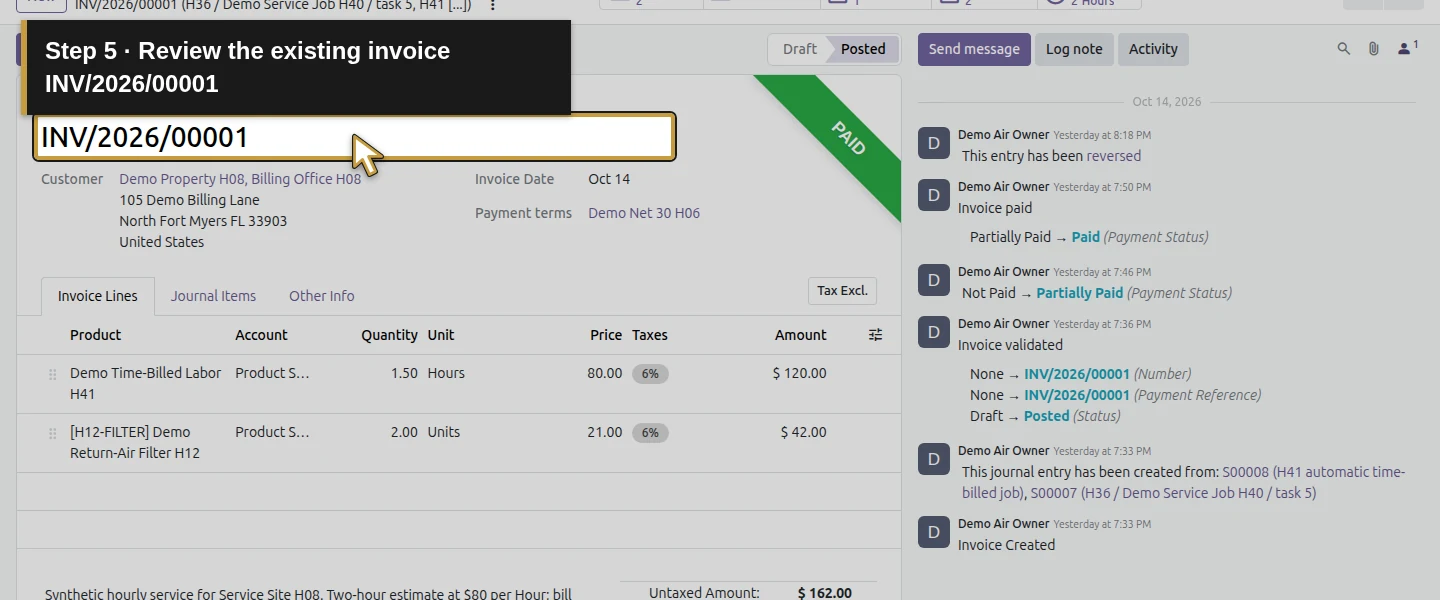
Task: Open the attachments paperclip icon
Action: coord(1374,49)
